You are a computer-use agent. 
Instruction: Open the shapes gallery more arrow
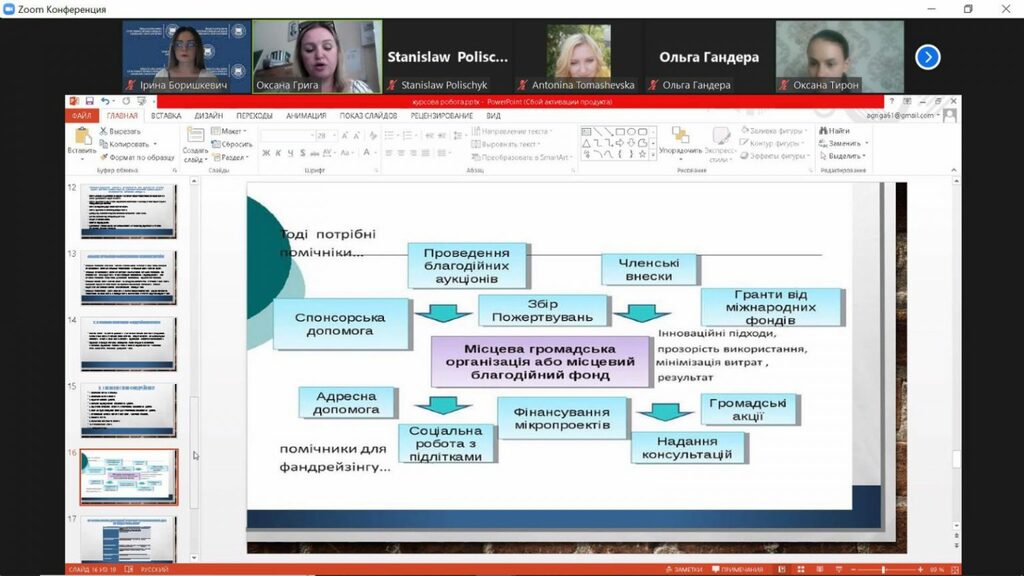[x=652, y=155]
